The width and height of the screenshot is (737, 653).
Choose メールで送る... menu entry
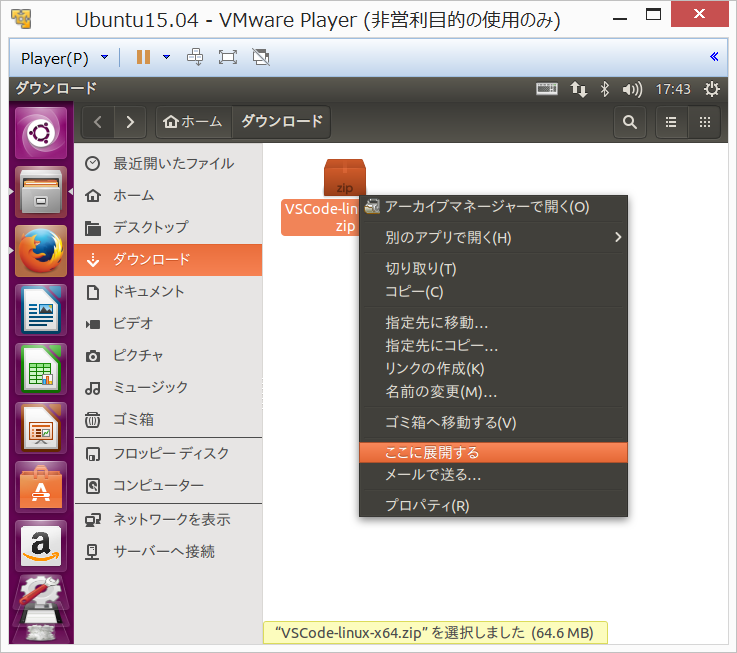click(494, 475)
